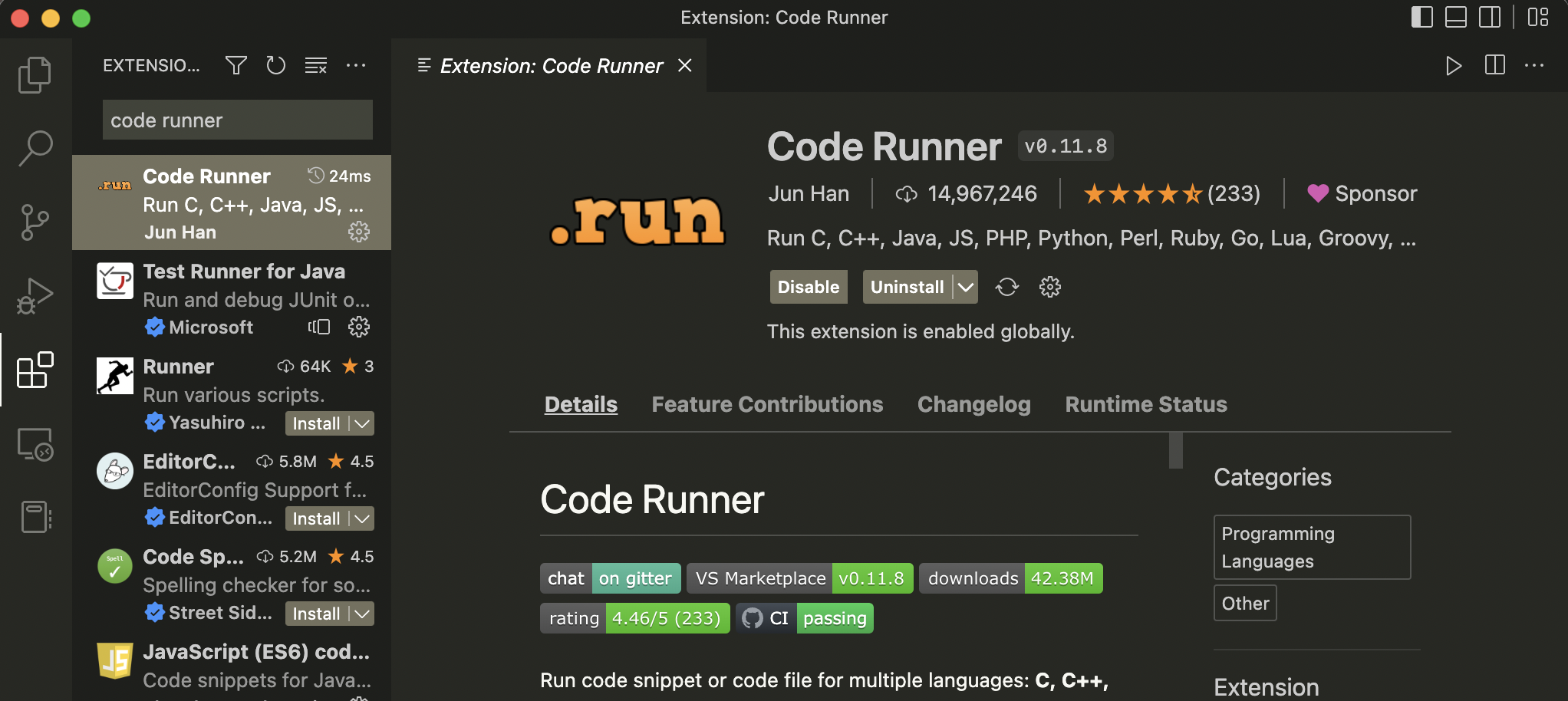
Task: Select the Programming Languages category
Action: point(1312,547)
